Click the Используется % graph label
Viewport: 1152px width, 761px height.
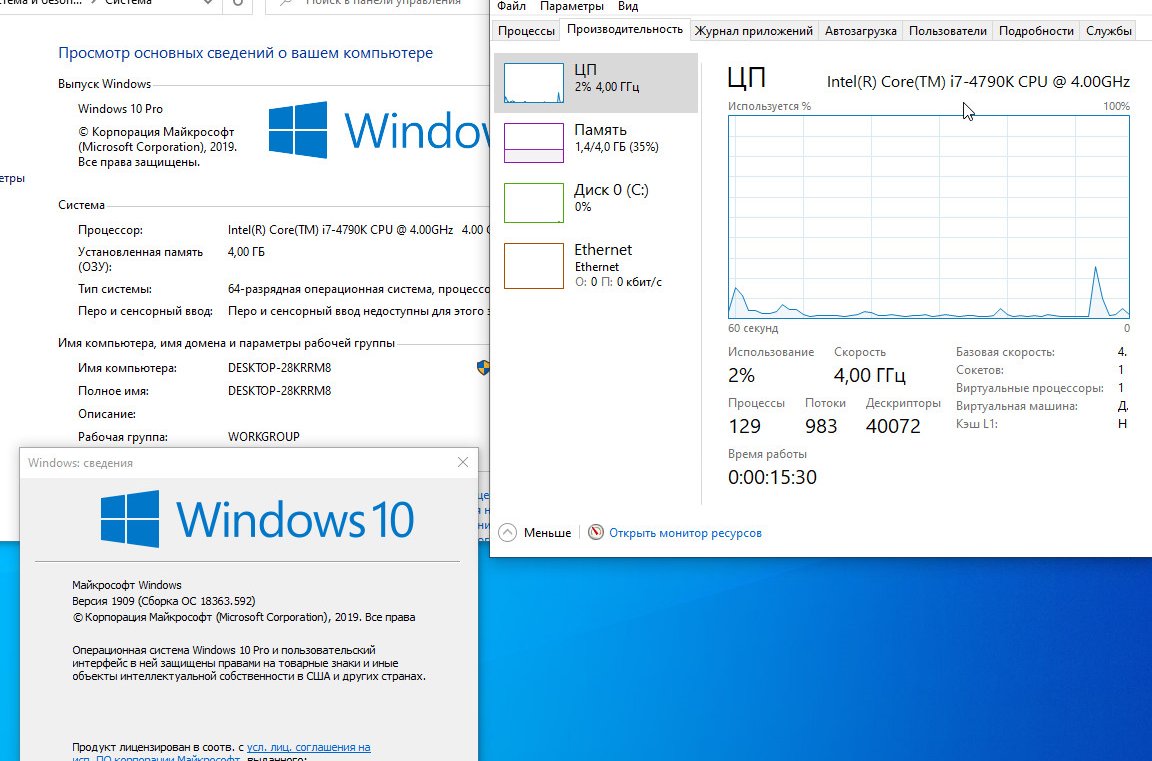(x=769, y=107)
